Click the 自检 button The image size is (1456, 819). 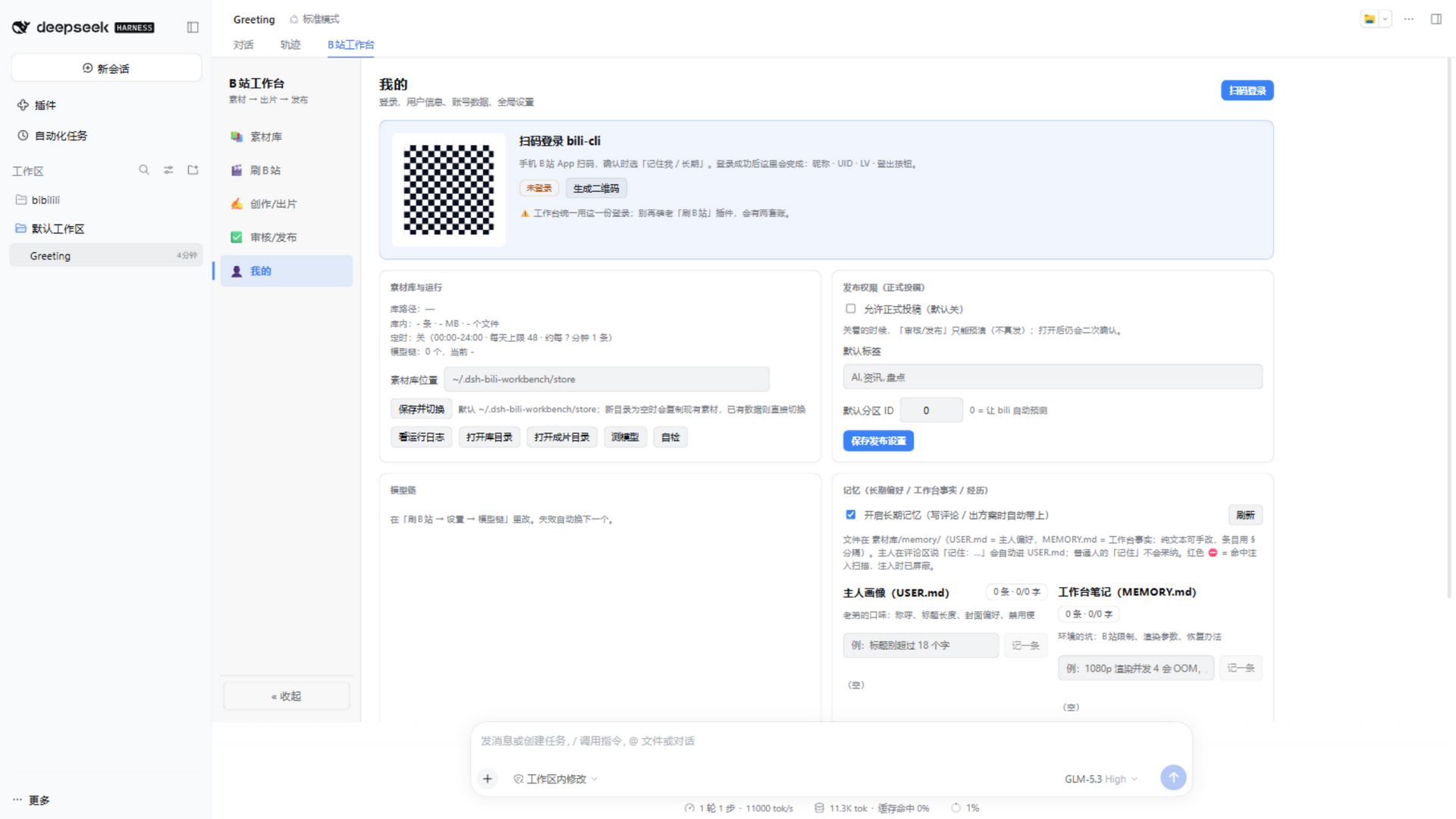(x=670, y=437)
